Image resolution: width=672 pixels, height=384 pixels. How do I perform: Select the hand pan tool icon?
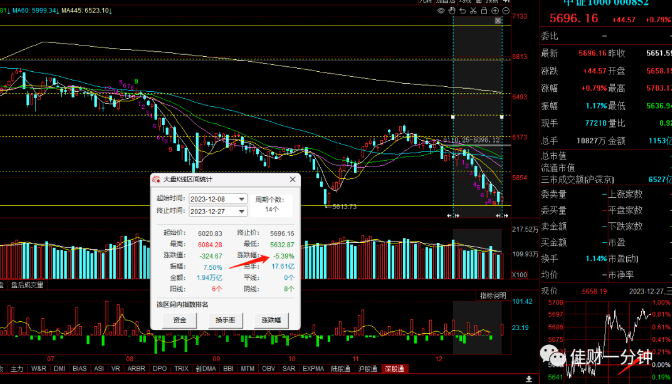(x=452, y=11)
